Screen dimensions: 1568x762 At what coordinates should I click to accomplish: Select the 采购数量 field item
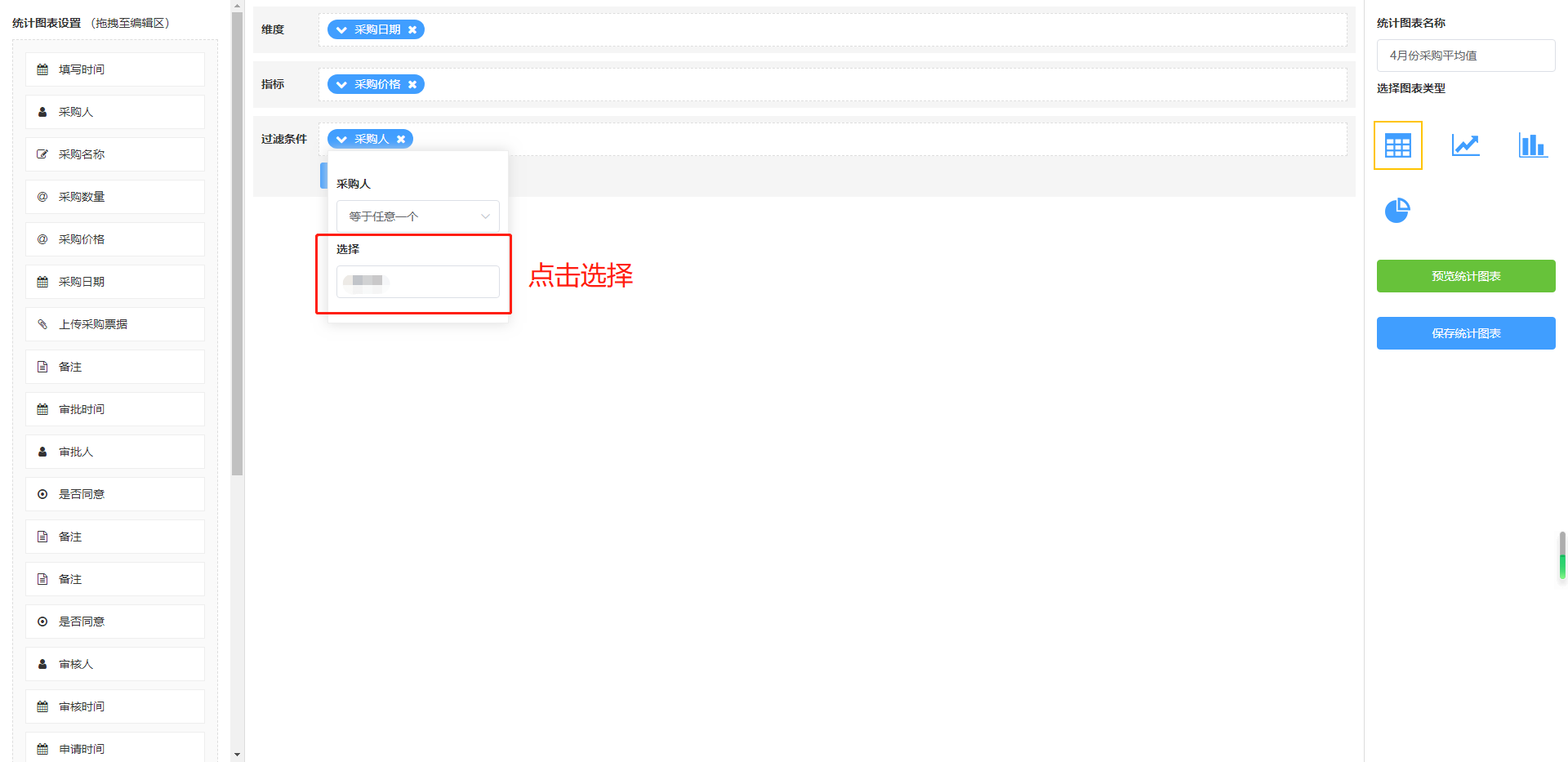click(115, 197)
